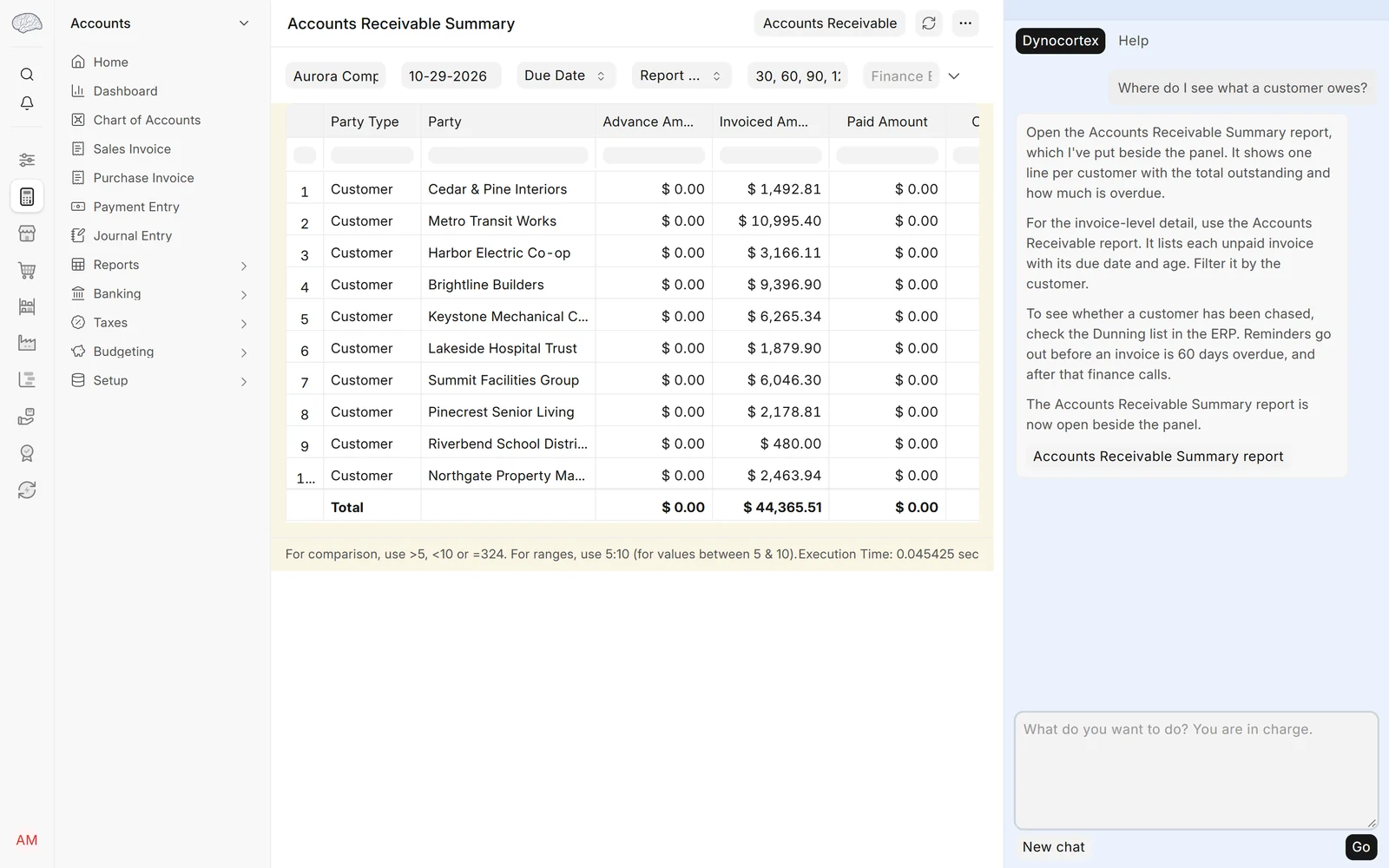Expand the Budgeting sidebar section
Viewport: 1389px width, 868px height.
[x=244, y=352]
